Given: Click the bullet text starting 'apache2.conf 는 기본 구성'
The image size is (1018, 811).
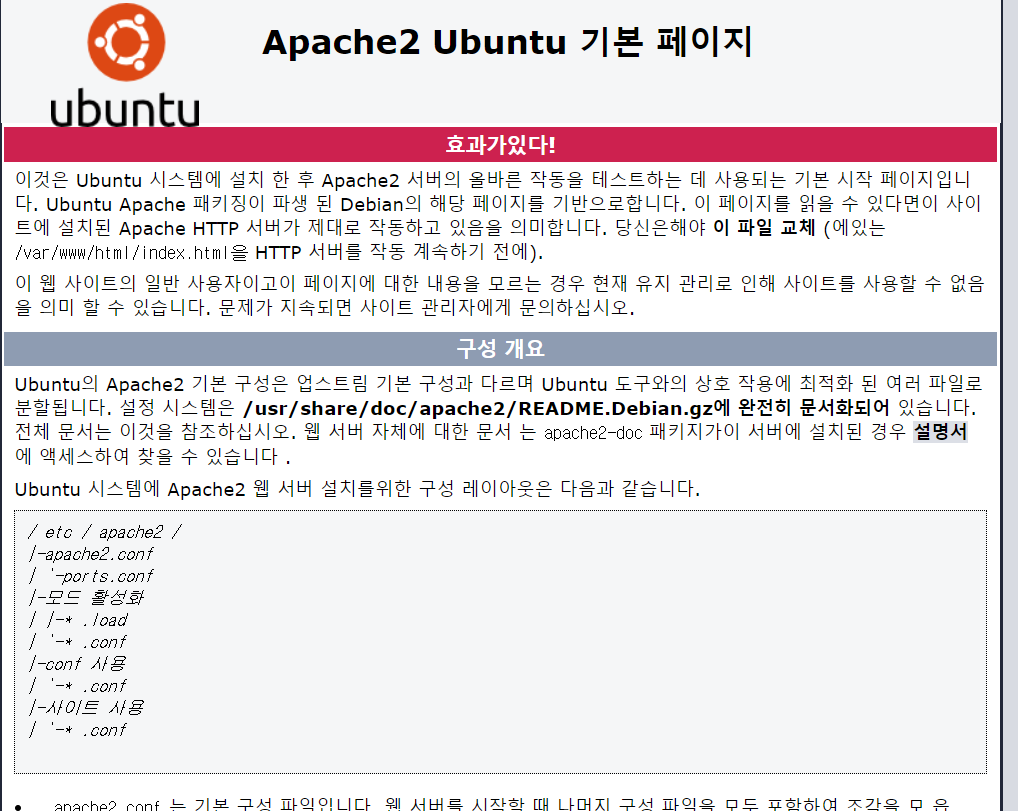Looking at the screenshot, I should tap(501, 805).
